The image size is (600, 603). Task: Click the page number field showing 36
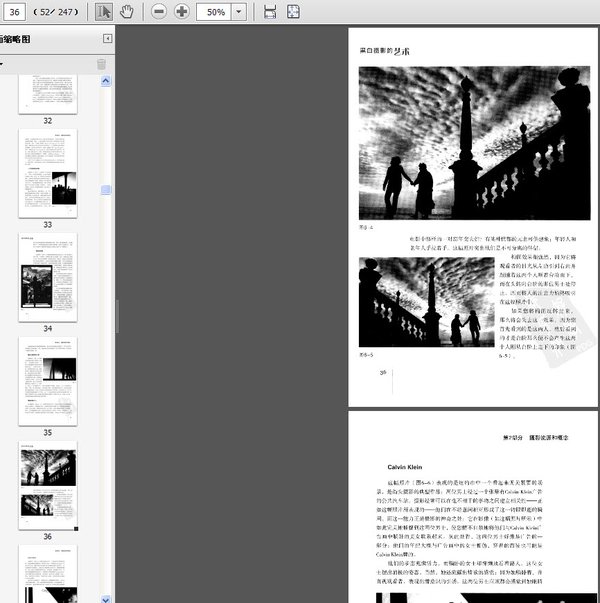pos(15,12)
